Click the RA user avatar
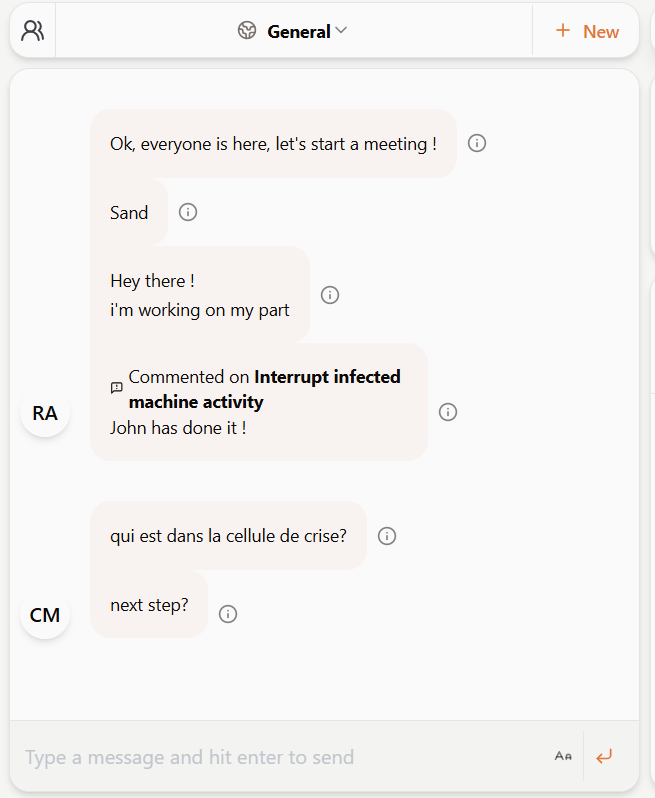The image size is (655, 798). pos(45,413)
